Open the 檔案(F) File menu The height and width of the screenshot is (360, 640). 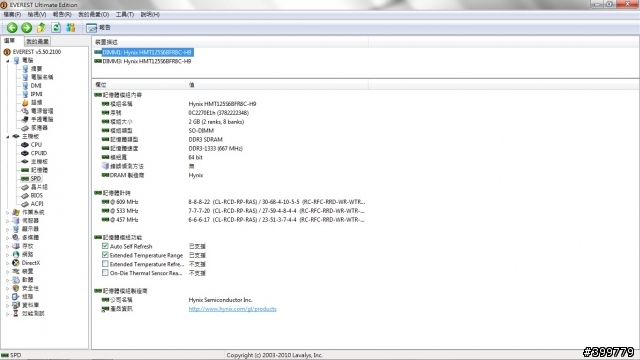tap(12, 14)
